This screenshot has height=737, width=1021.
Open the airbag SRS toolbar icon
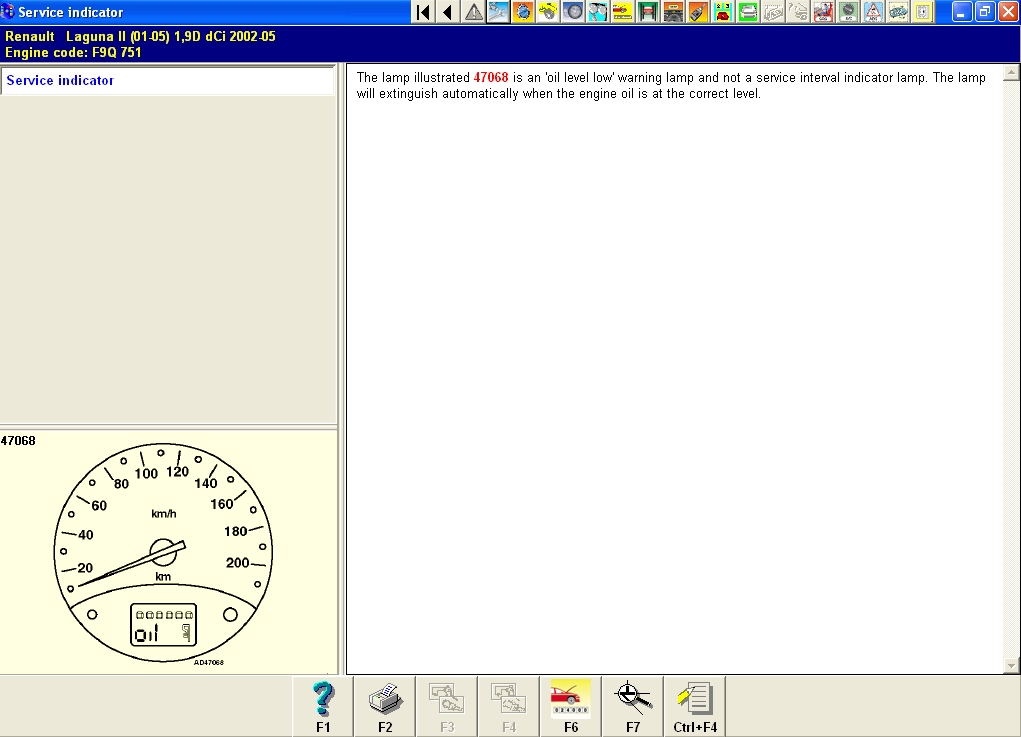coord(823,12)
